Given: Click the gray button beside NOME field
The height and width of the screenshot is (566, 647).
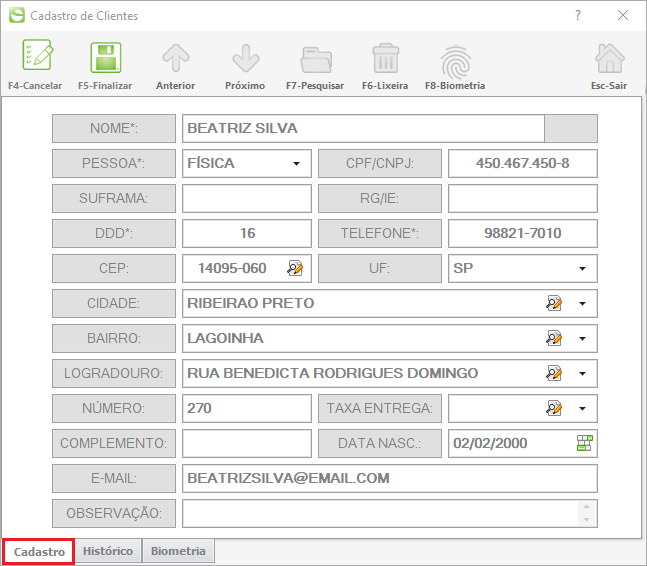Looking at the screenshot, I should coord(571,128).
